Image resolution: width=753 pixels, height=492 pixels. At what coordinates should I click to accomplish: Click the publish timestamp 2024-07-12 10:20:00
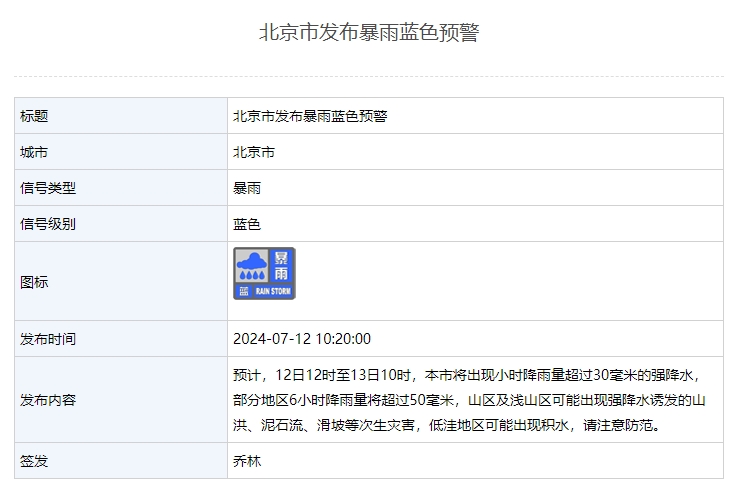(x=302, y=339)
